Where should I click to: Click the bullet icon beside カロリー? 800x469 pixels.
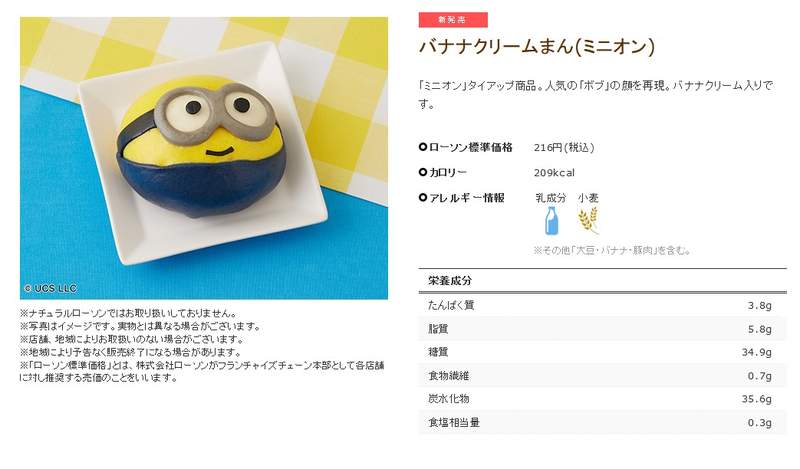pyautogui.click(x=422, y=172)
